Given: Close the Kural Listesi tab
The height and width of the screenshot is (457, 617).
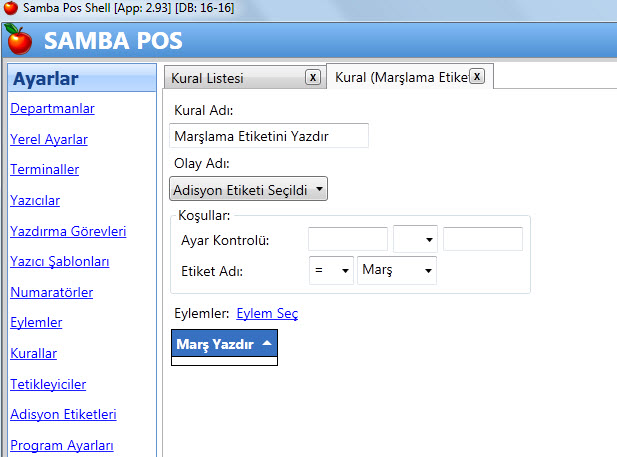Looking at the screenshot, I should click(x=312, y=77).
